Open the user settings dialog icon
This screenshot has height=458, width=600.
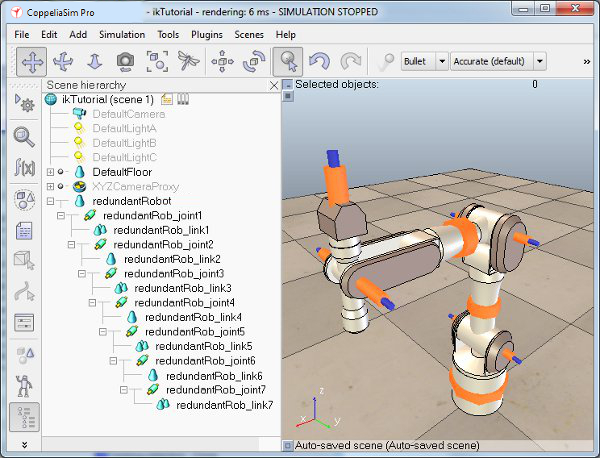pos(24,322)
